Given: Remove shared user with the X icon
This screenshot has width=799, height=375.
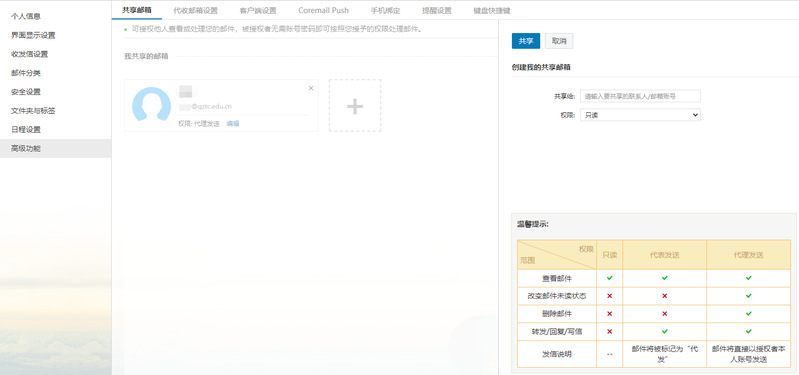Looking at the screenshot, I should click(x=311, y=88).
